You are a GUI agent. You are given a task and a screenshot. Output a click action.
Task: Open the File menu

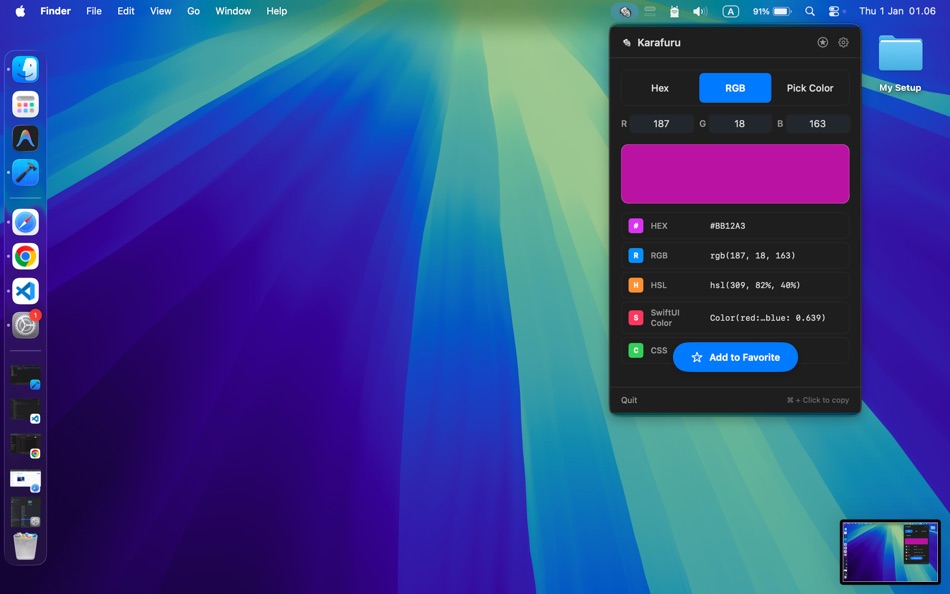click(x=94, y=11)
